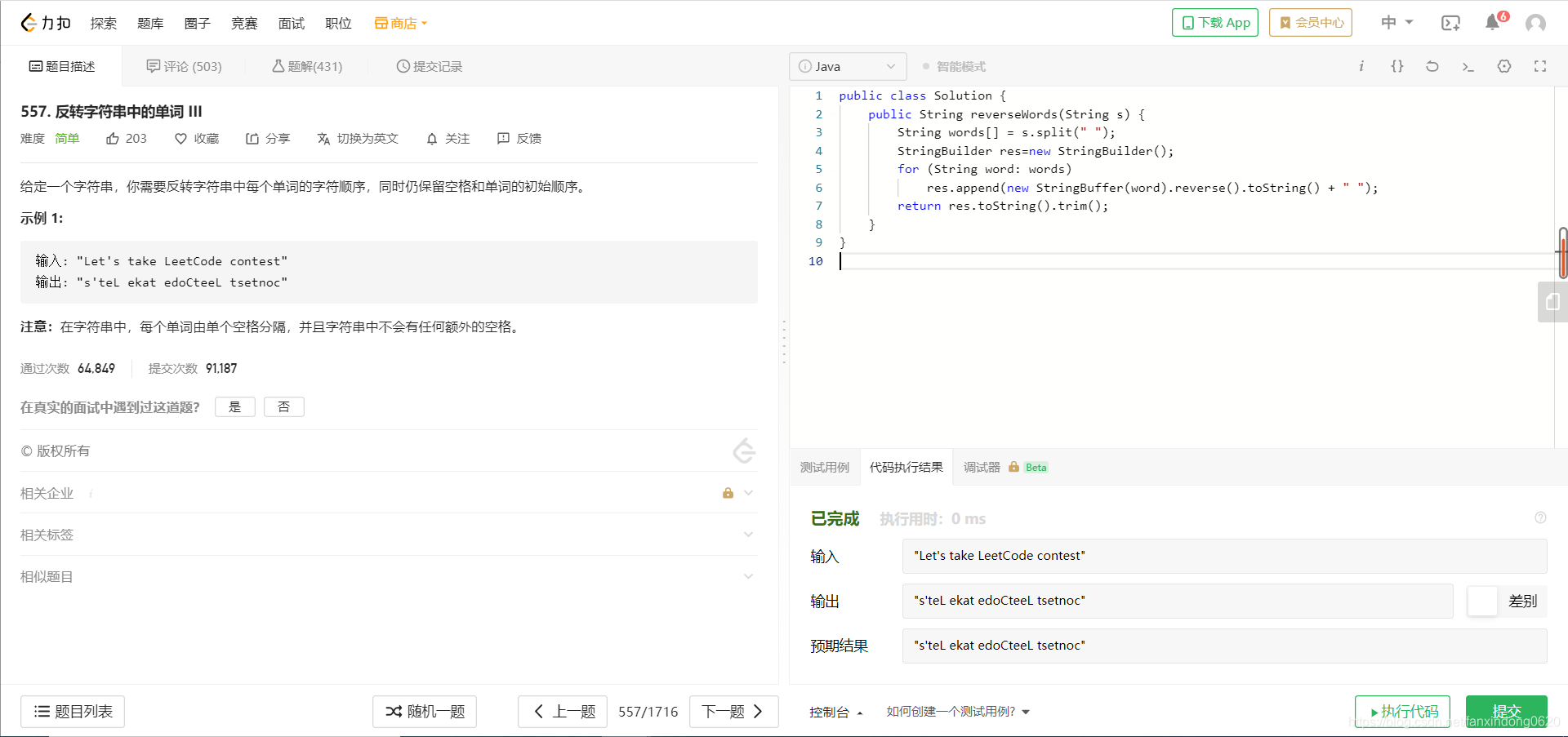Open the 中 language switcher dropdown
1568x737 pixels.
point(1397,22)
